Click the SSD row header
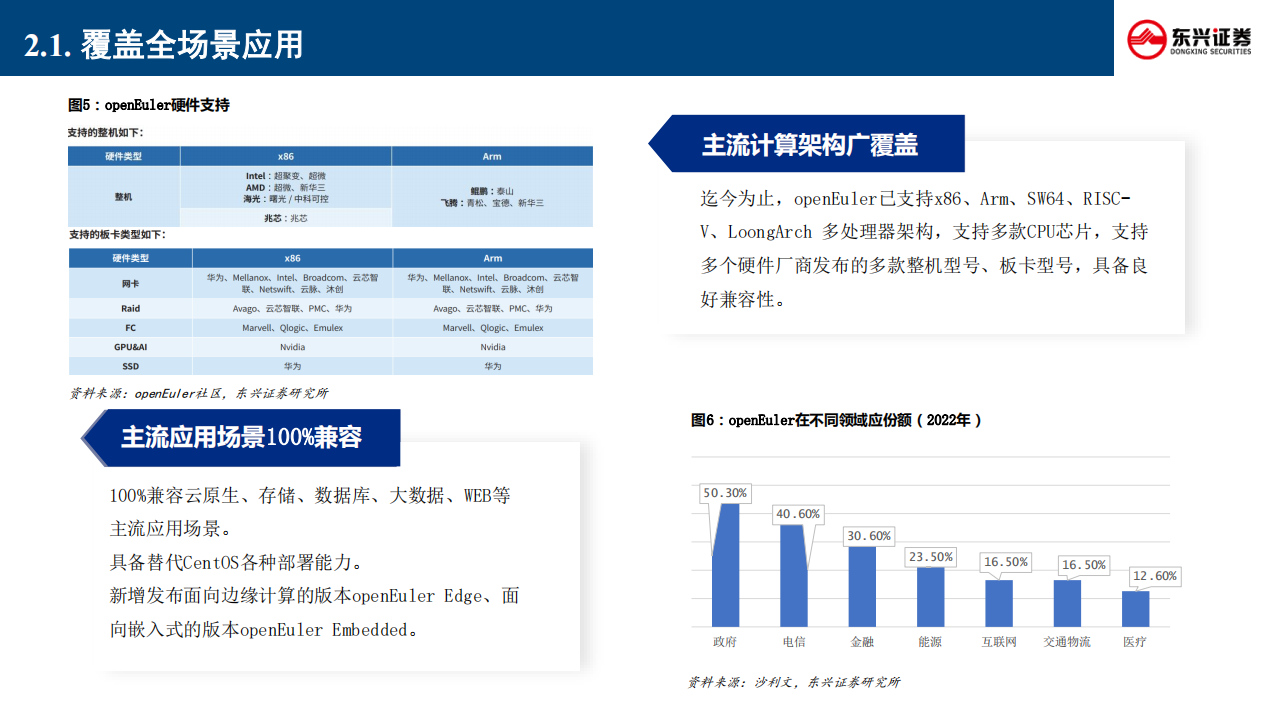 (130, 366)
